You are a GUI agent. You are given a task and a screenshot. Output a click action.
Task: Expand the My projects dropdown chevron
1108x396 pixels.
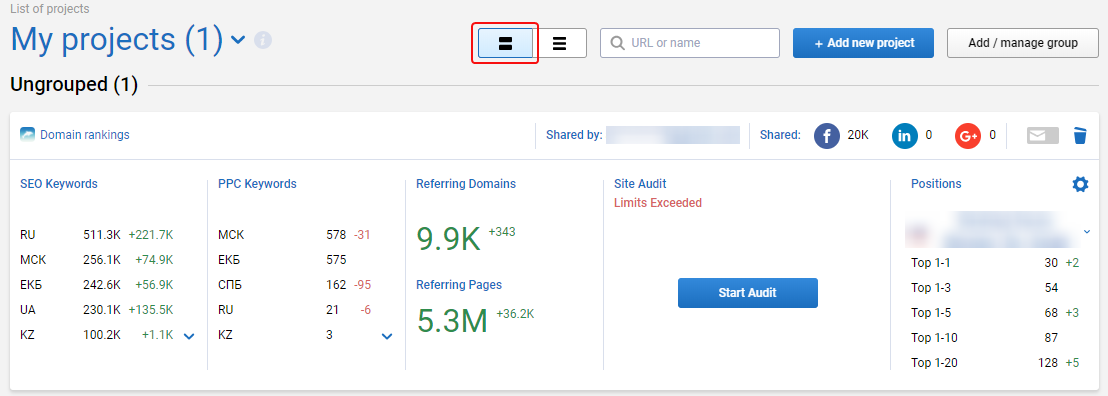238,40
